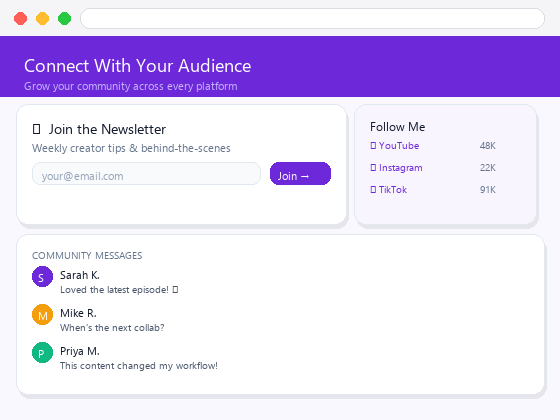Click the Join the Newsletter heading
Image resolution: width=560 pixels, height=420 pixels.
coord(107,129)
